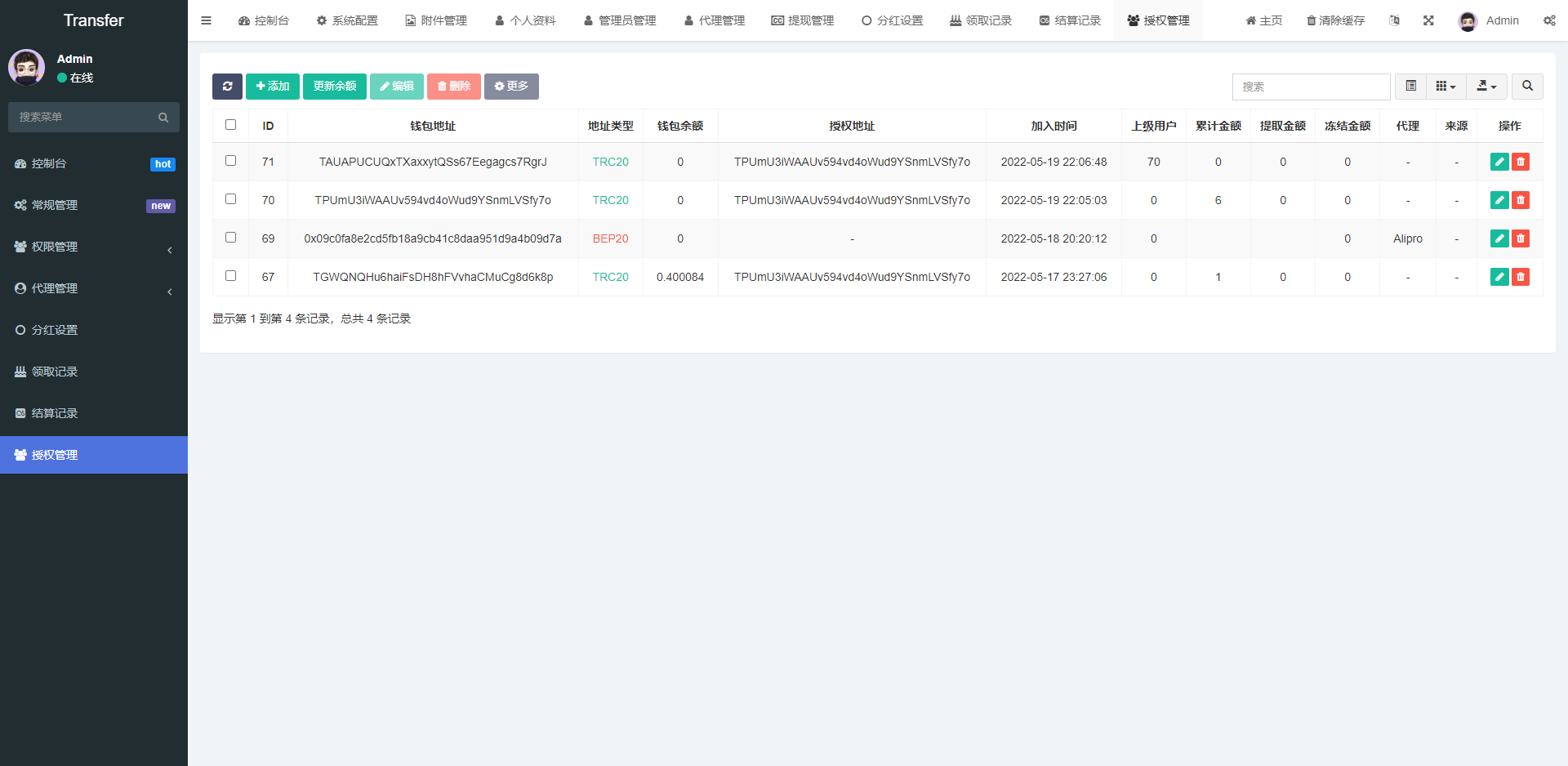Click the magnifier search button beside export
This screenshot has width=1568, height=766.
pyautogui.click(x=1527, y=87)
